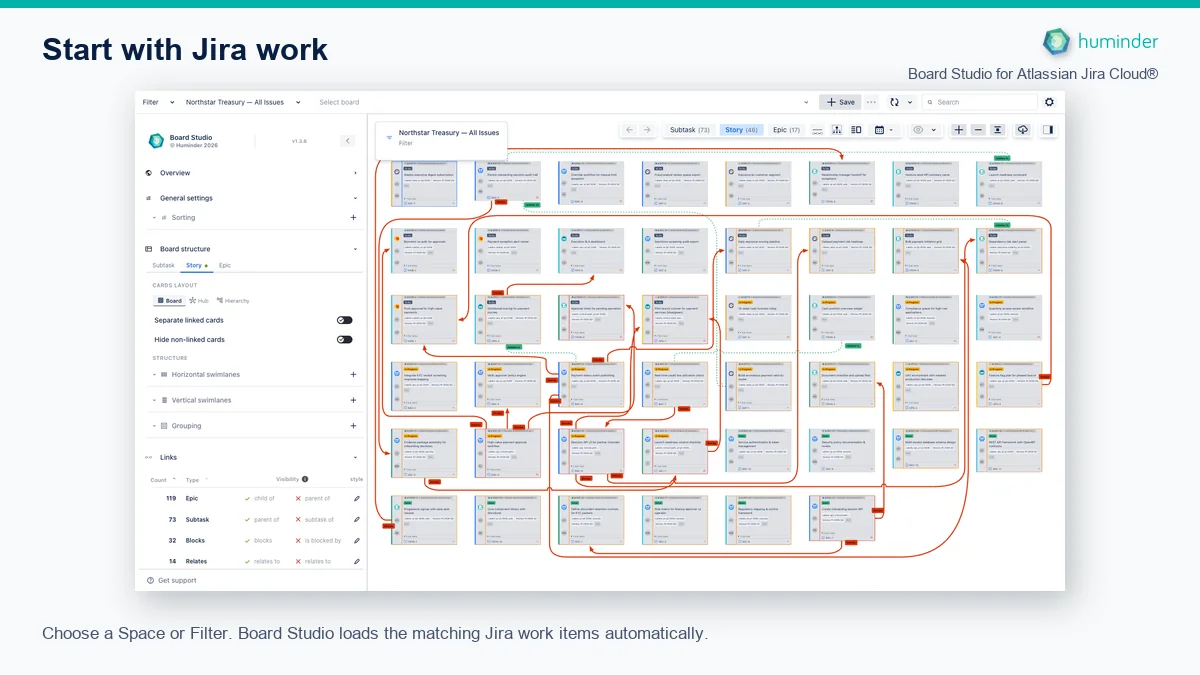Add a vertical swimlane with plus icon
The width and height of the screenshot is (1200, 675).
coord(353,400)
